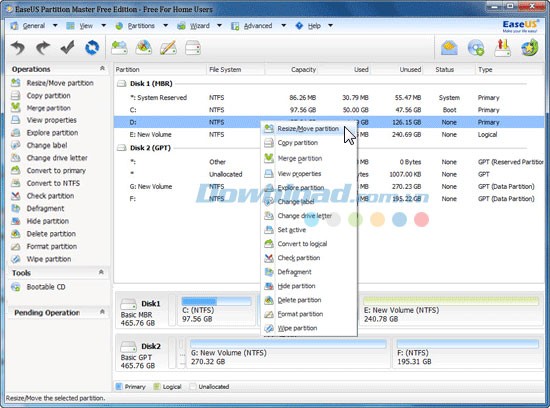Open the Advanced menu dropdown arrow
Screen dimensions: 550x408
point(283,26)
